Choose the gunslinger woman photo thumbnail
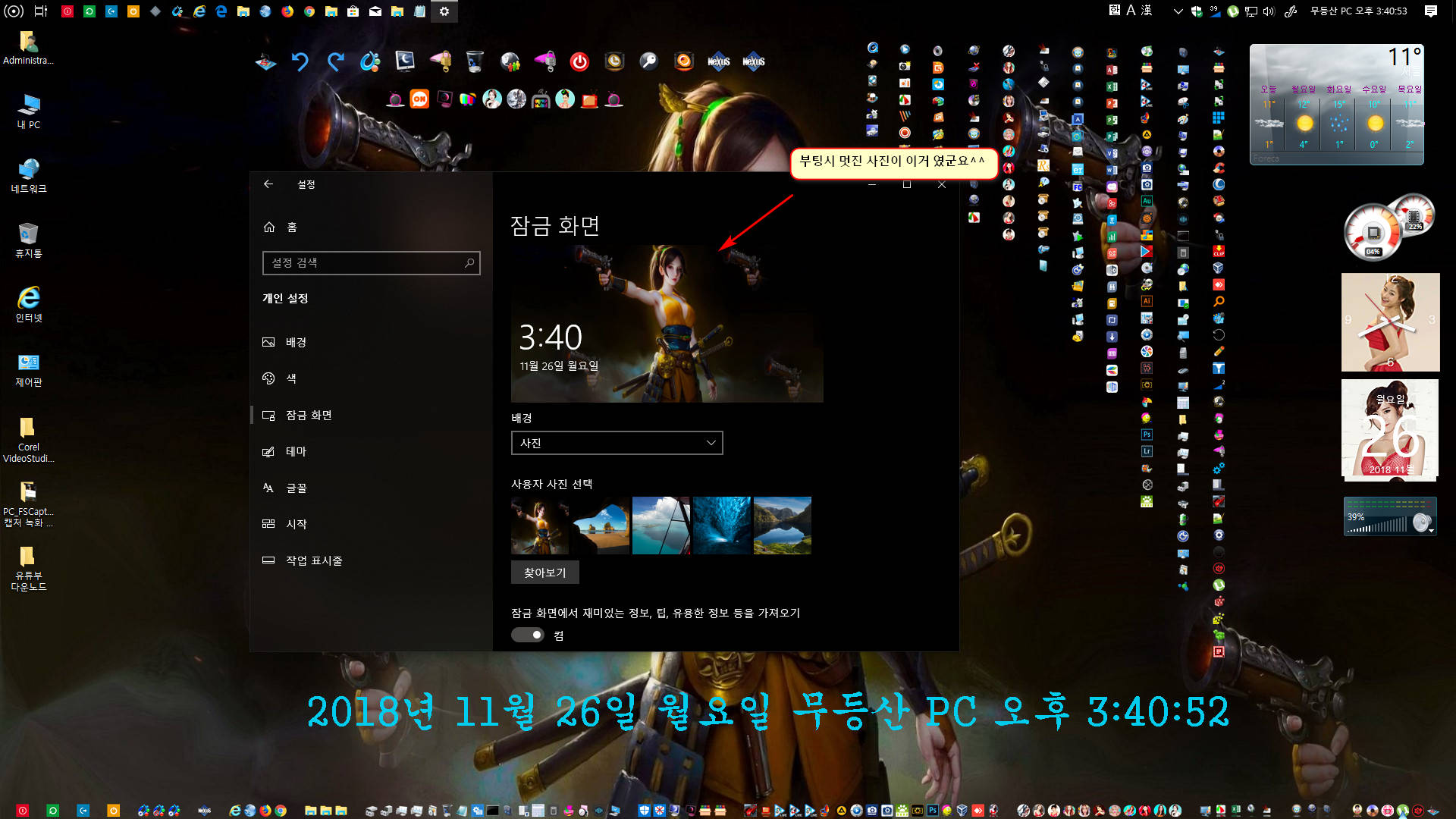 coord(540,526)
